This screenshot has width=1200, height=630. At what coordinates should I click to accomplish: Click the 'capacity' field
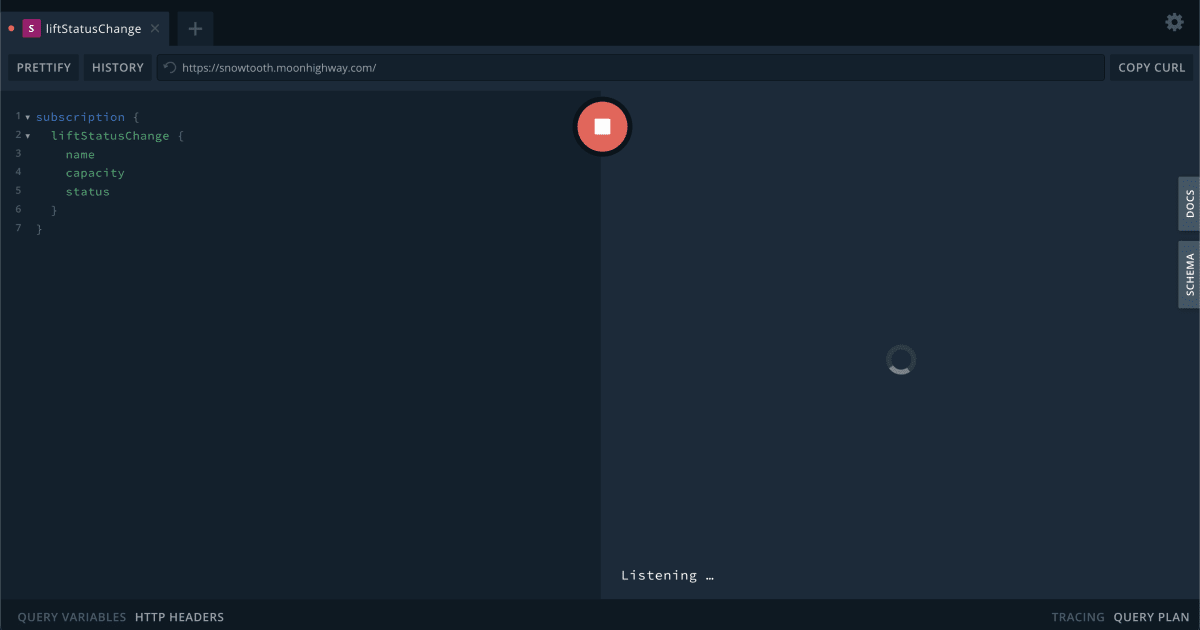point(95,173)
